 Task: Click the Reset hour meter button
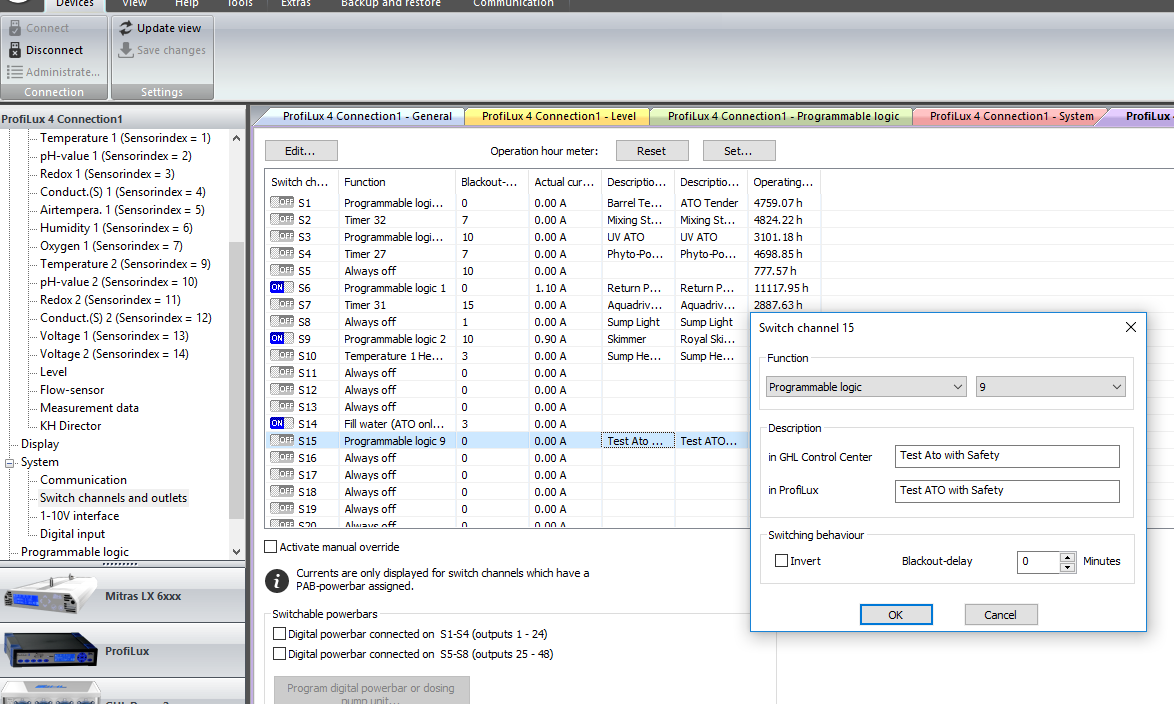[x=651, y=151]
